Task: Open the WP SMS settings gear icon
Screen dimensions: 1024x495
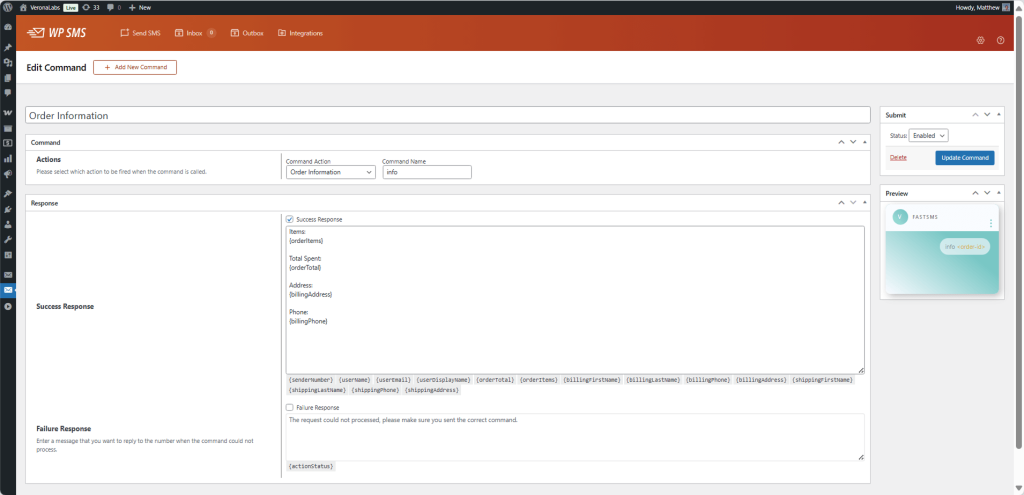Action: [x=980, y=41]
